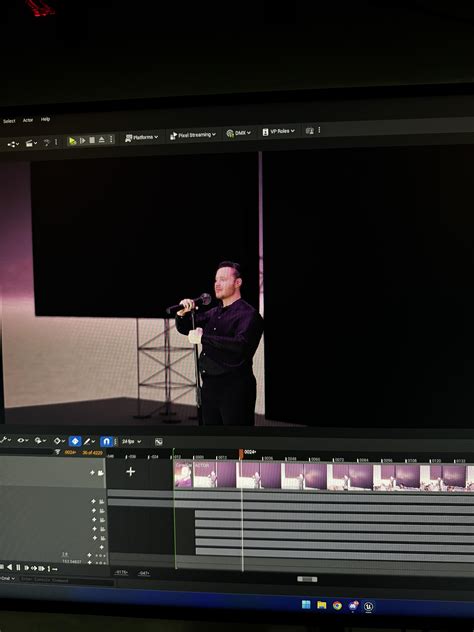Click the orange timeline playhead marker

241,454
